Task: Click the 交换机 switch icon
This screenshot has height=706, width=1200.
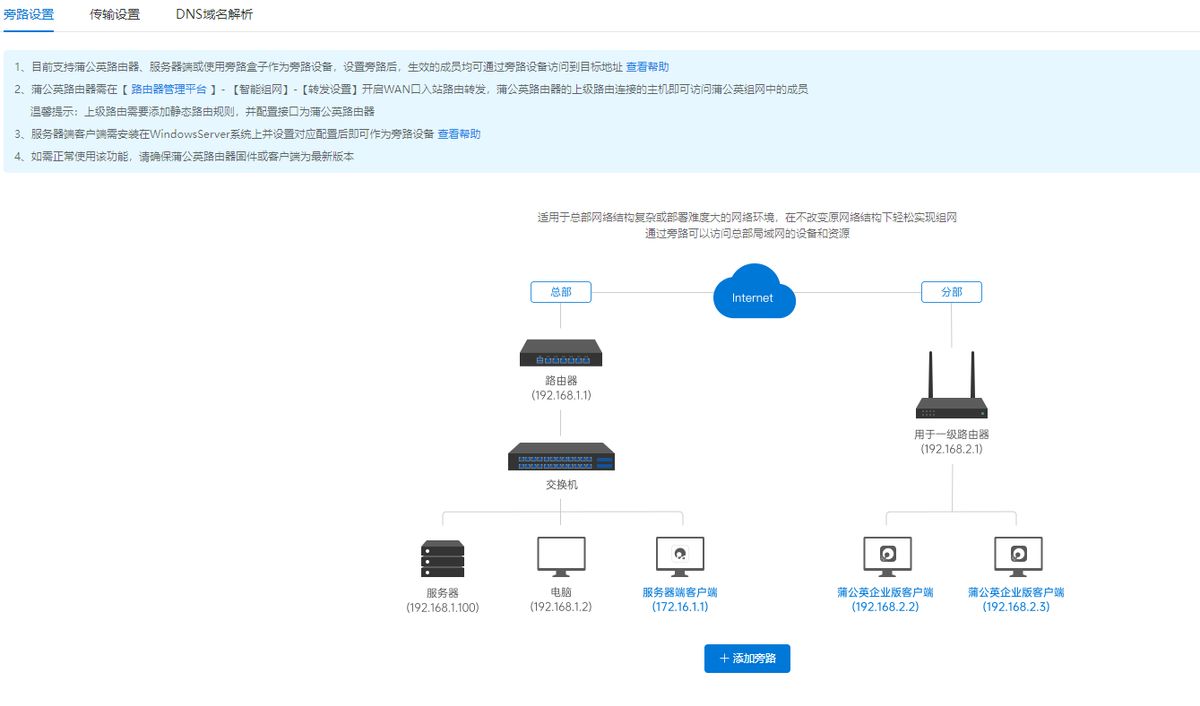Action: pyautogui.click(x=561, y=457)
